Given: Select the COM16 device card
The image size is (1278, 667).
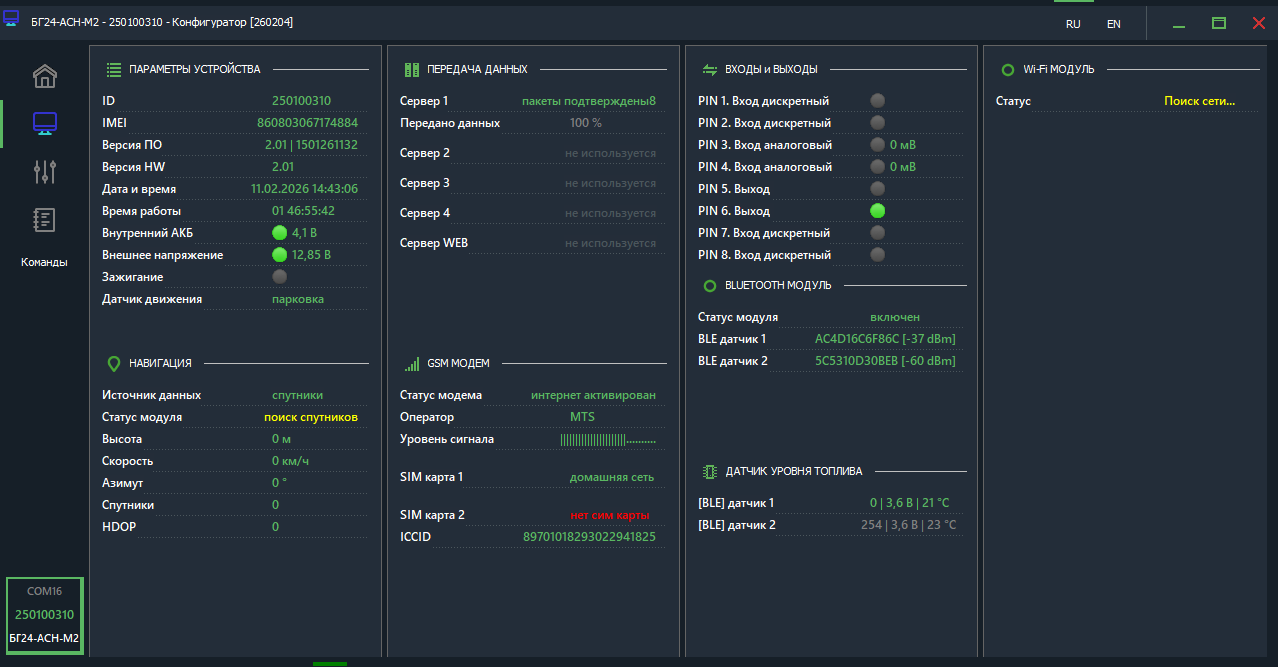Looking at the screenshot, I should 45,615.
